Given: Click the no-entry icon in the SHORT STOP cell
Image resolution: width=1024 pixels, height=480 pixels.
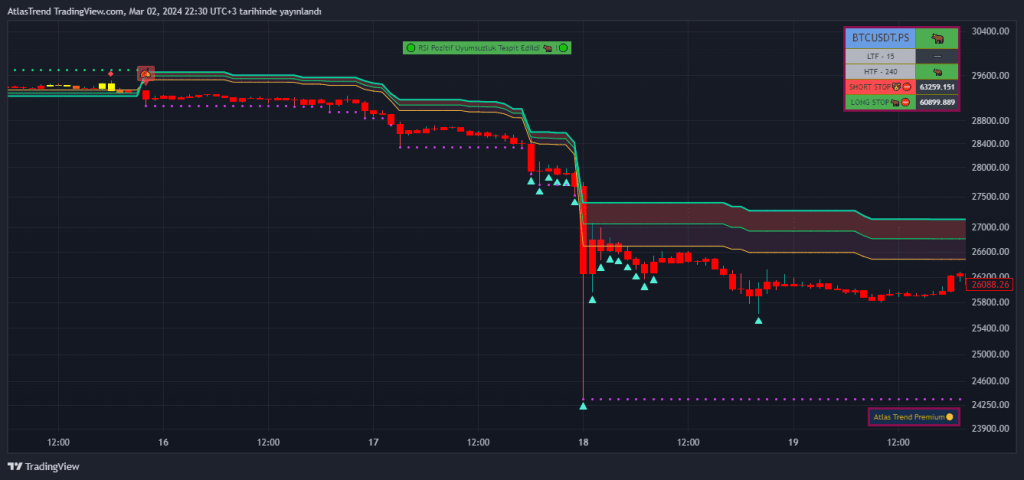Looking at the screenshot, I should point(907,88).
